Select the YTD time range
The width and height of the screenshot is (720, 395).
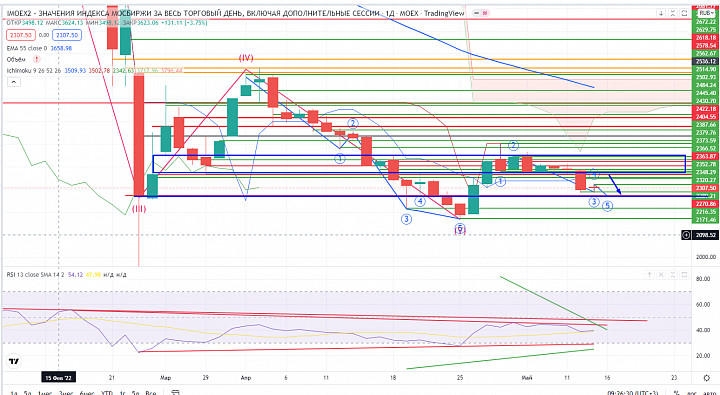(x=107, y=393)
